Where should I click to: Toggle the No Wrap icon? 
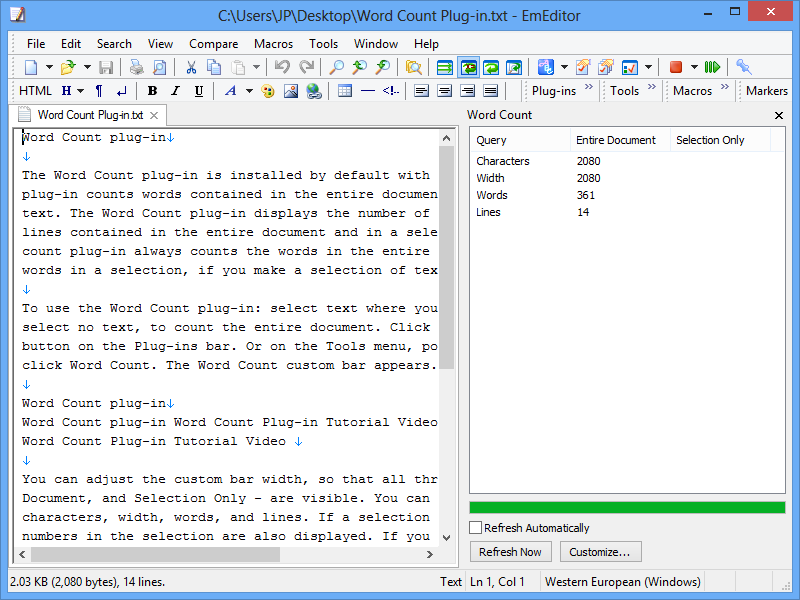coord(445,67)
